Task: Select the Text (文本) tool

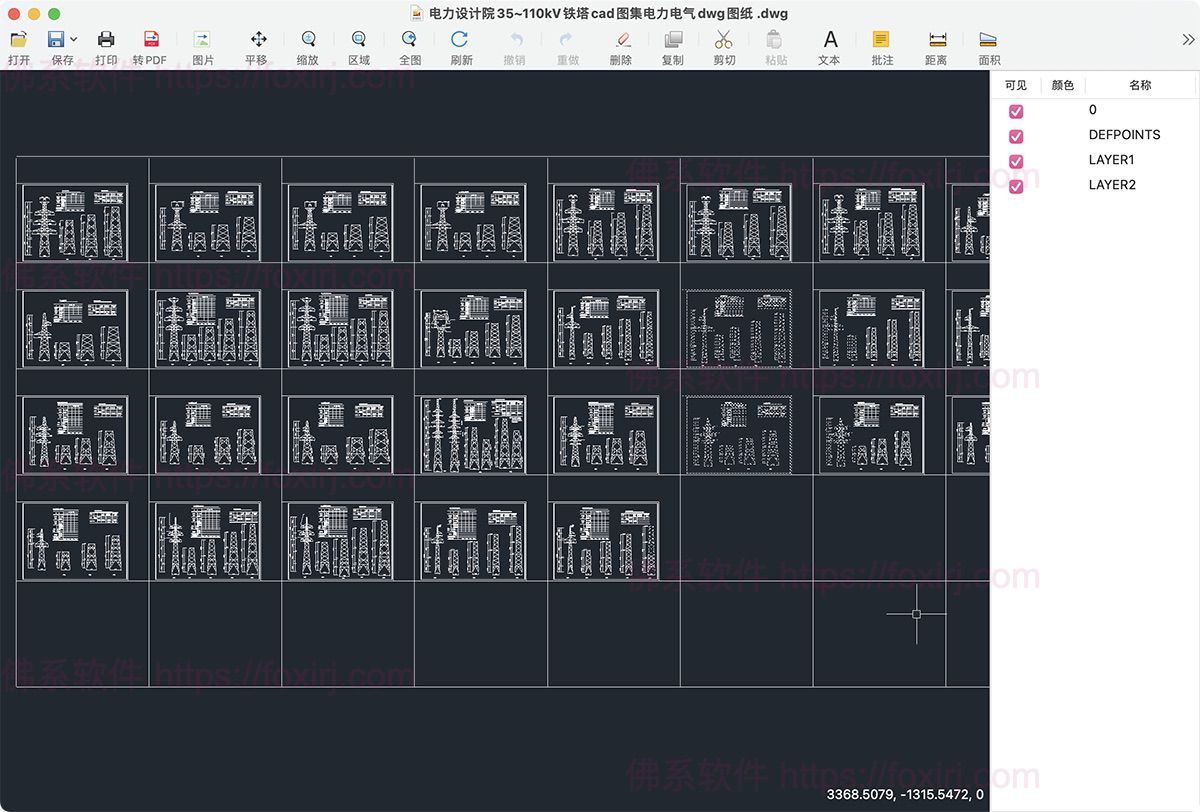Action: point(830,40)
